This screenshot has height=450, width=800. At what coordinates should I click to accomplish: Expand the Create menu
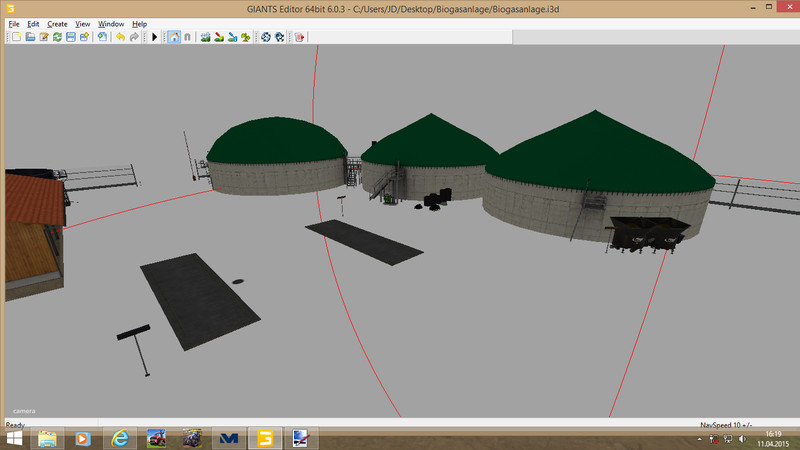(58, 23)
